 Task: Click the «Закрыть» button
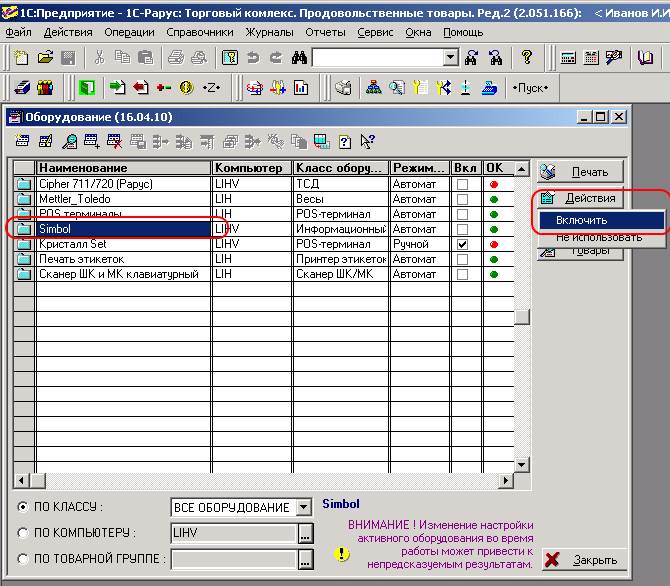(x=582, y=560)
